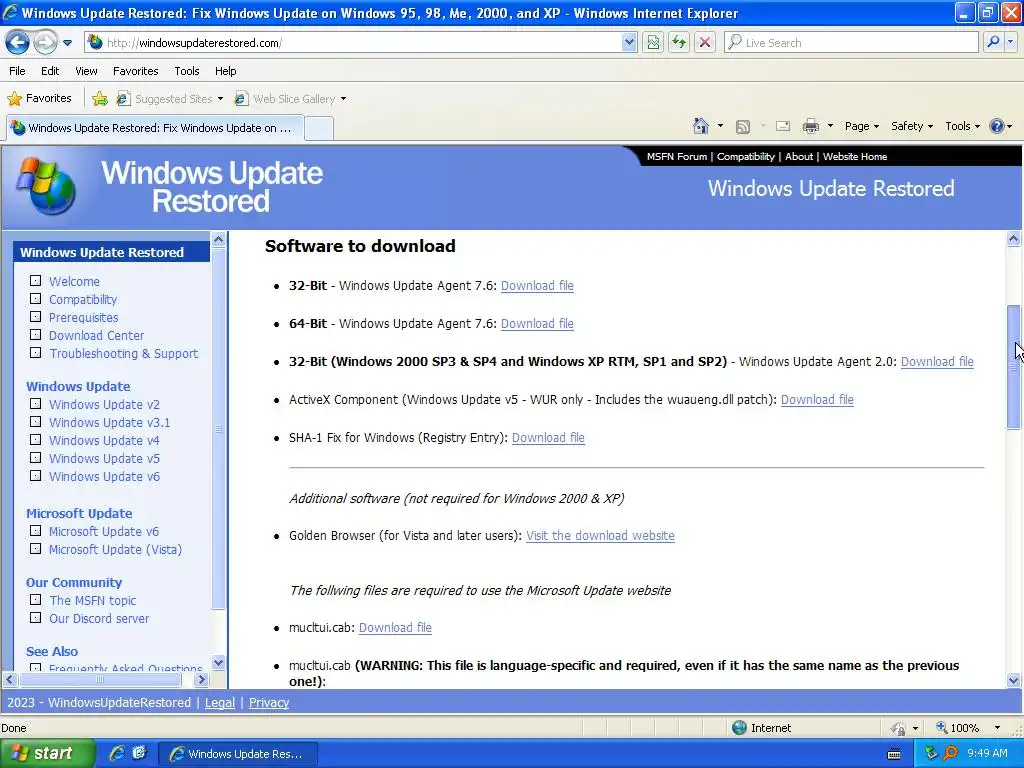
Task: Click the Live Search input box
Action: [x=852, y=42]
